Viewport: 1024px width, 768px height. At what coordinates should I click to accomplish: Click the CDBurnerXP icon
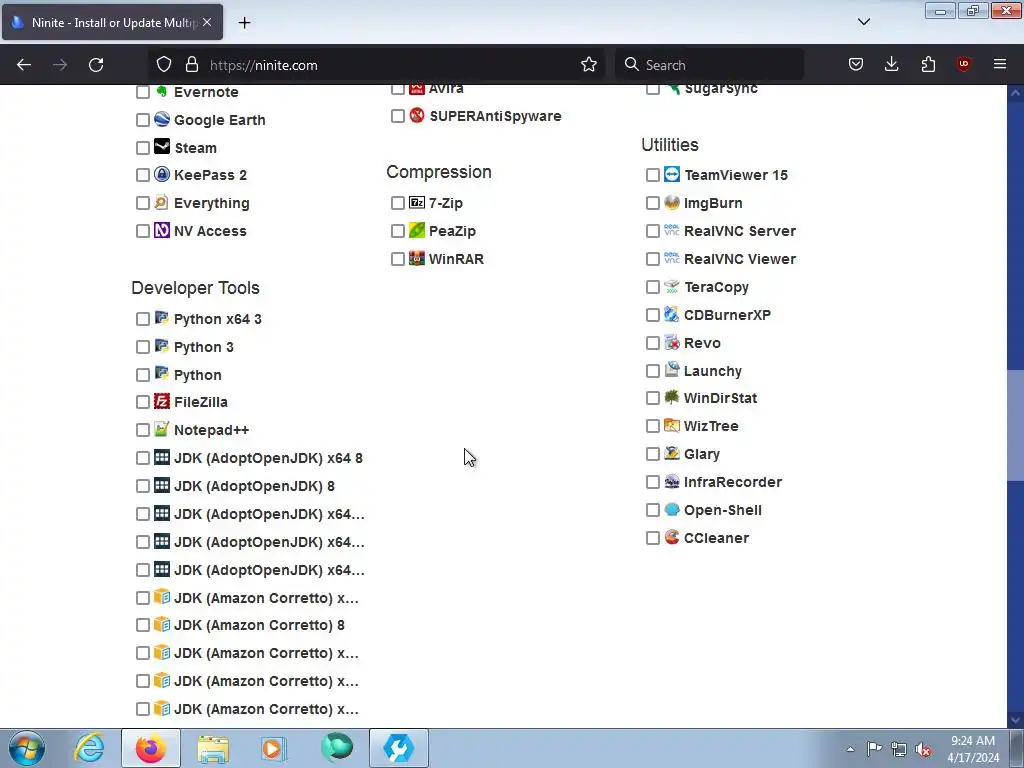point(672,314)
